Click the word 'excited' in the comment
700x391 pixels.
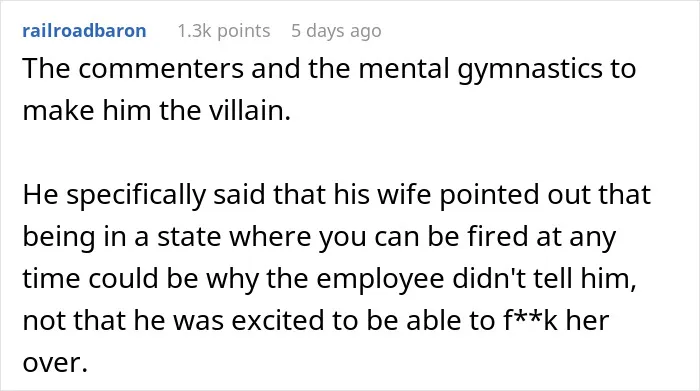[278, 320]
